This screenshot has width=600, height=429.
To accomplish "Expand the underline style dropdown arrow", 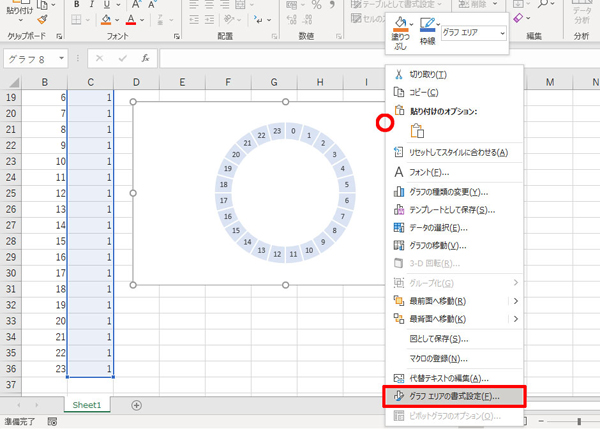I will click(118, 5).
